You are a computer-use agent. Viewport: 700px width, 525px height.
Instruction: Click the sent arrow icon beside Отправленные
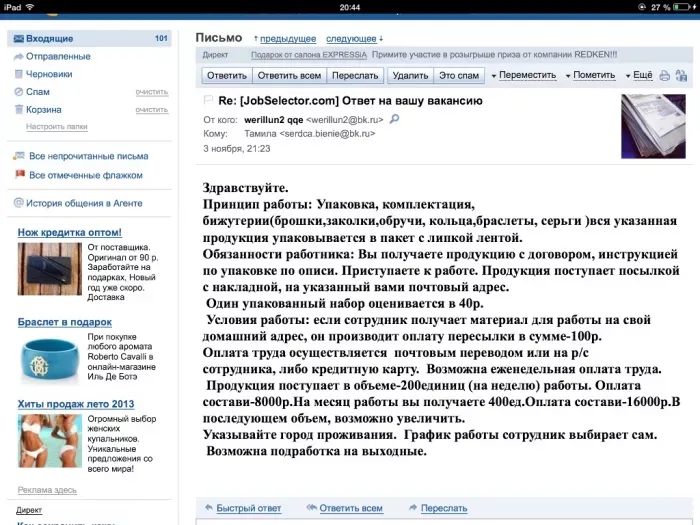point(19,56)
